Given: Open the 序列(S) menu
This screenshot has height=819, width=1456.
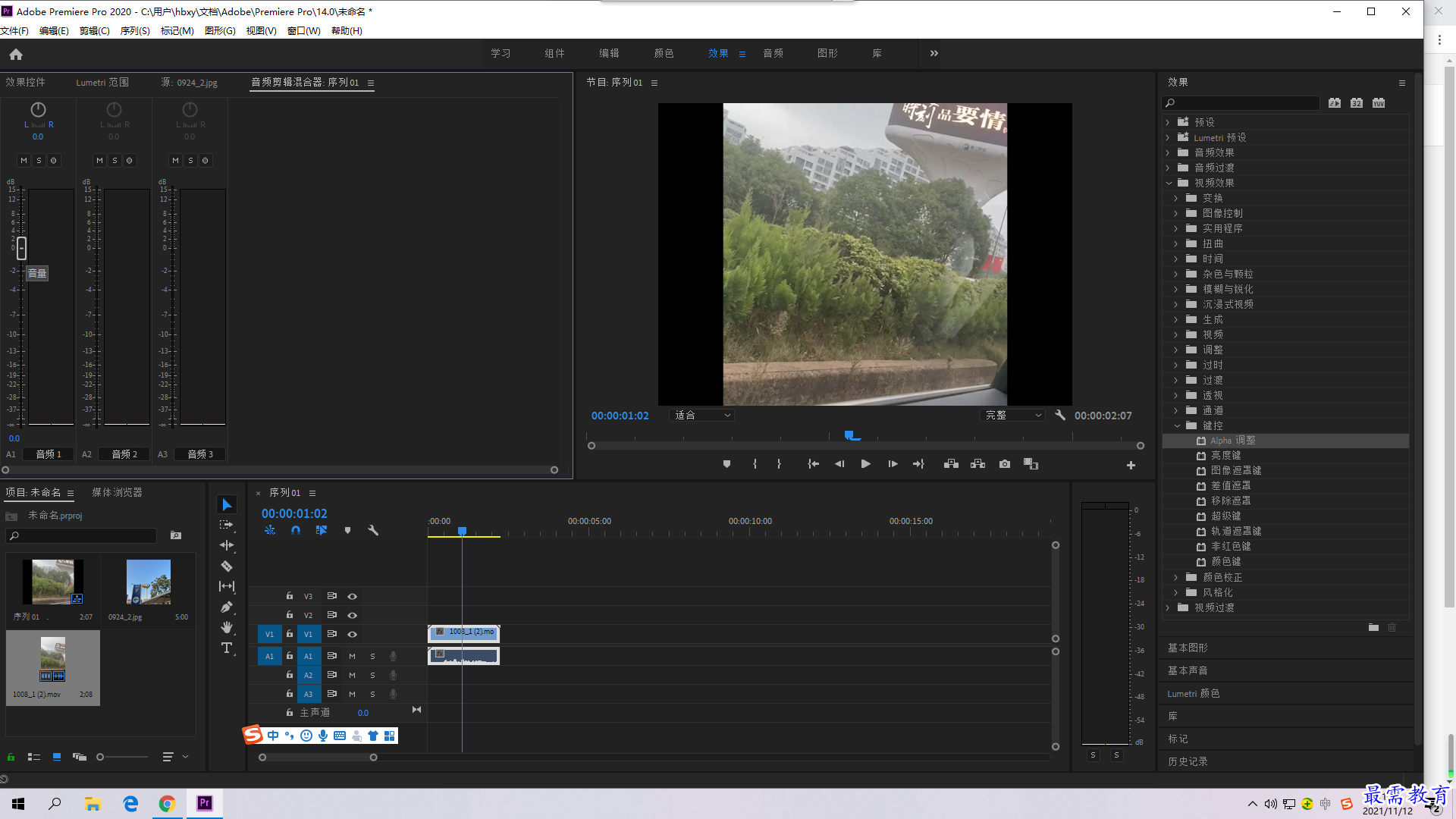Looking at the screenshot, I should [x=135, y=31].
